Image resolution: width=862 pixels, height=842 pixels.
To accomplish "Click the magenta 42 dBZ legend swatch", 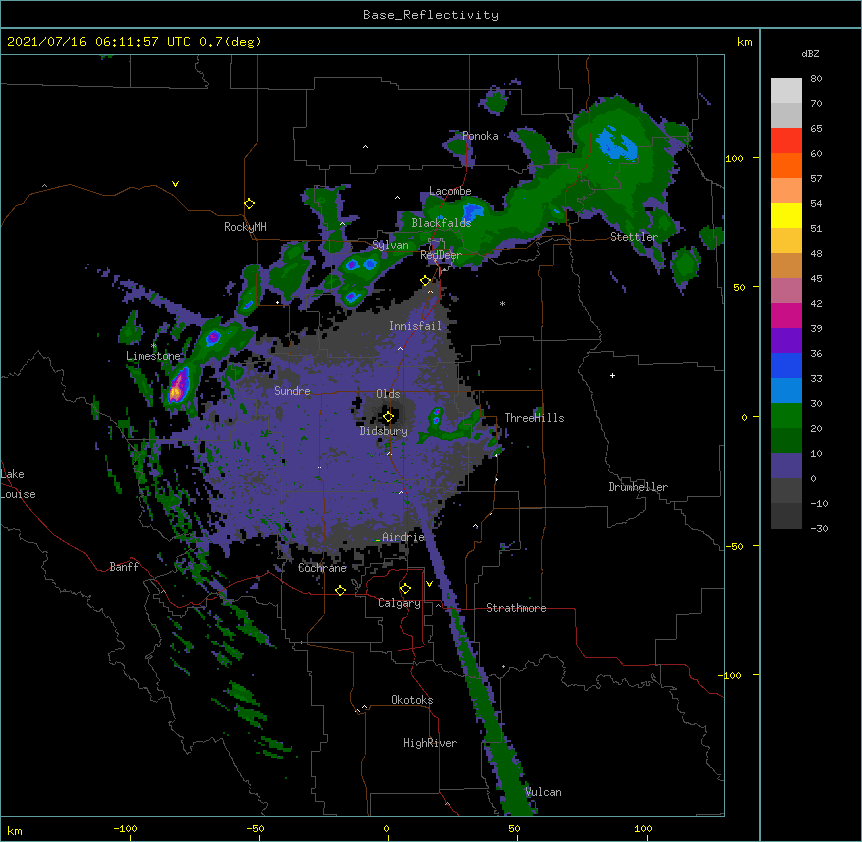I will [x=786, y=315].
